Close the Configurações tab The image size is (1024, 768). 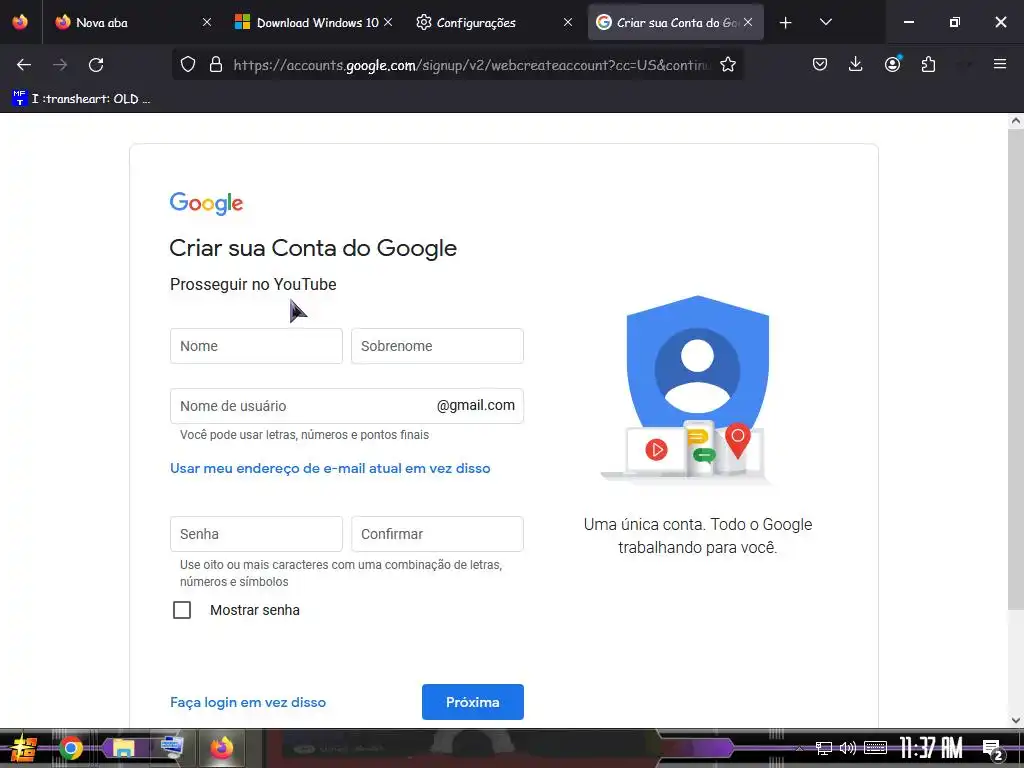coord(568,22)
